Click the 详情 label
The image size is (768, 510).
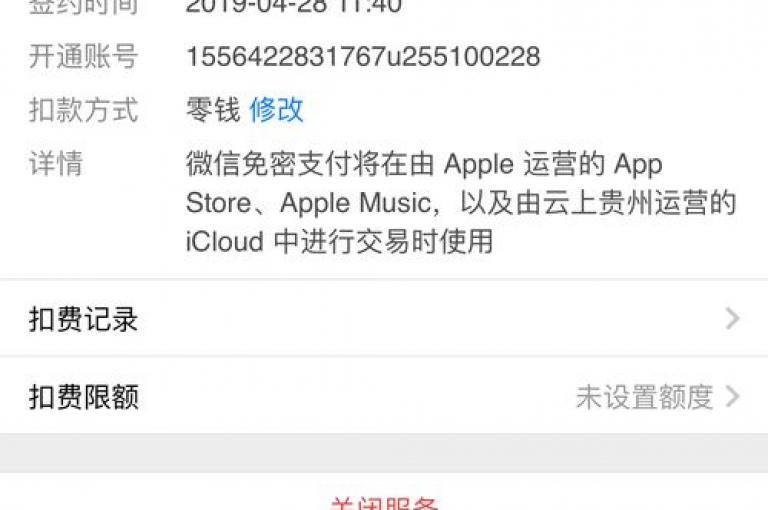click(56, 163)
